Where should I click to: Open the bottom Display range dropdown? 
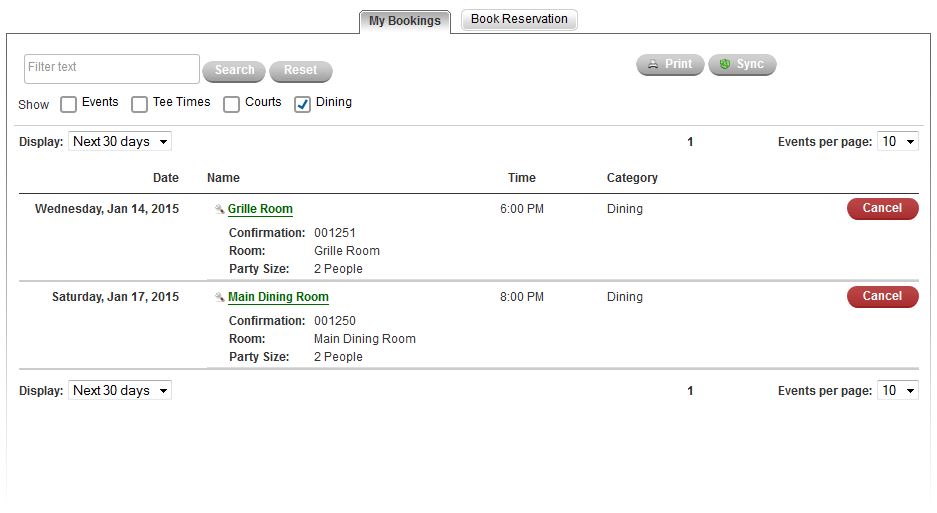pyautogui.click(x=119, y=391)
